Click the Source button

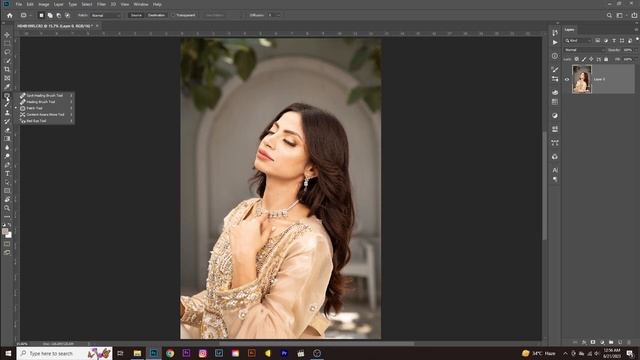136,15
